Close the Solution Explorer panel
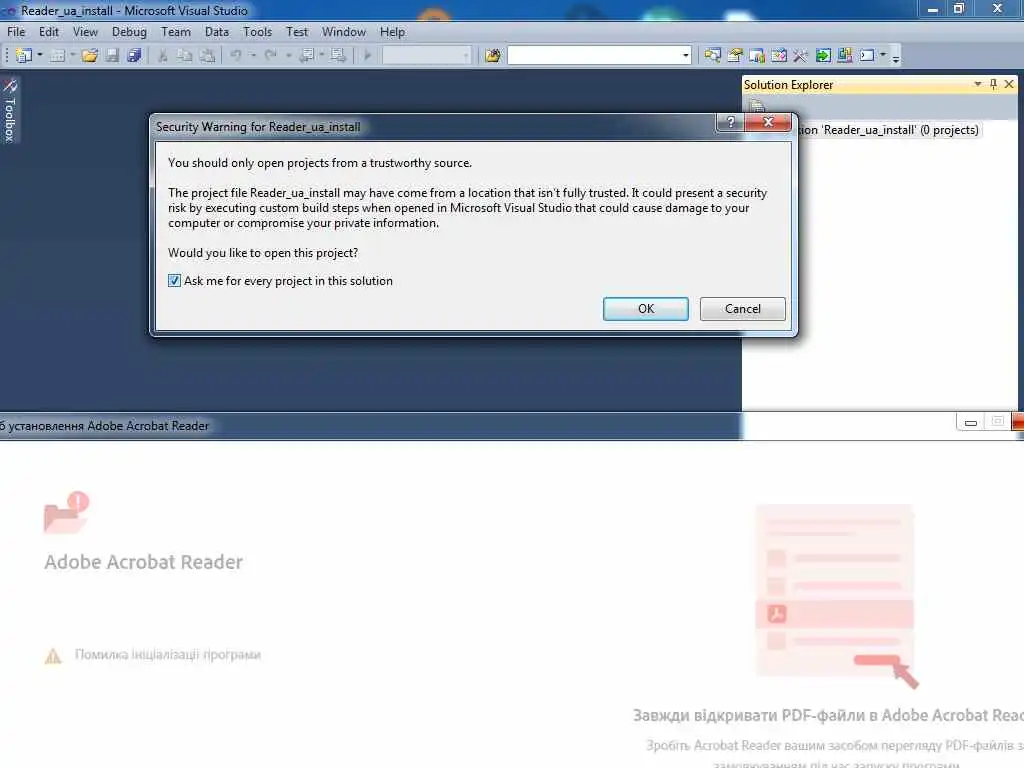This screenshot has height=768, width=1024. 1009,84
